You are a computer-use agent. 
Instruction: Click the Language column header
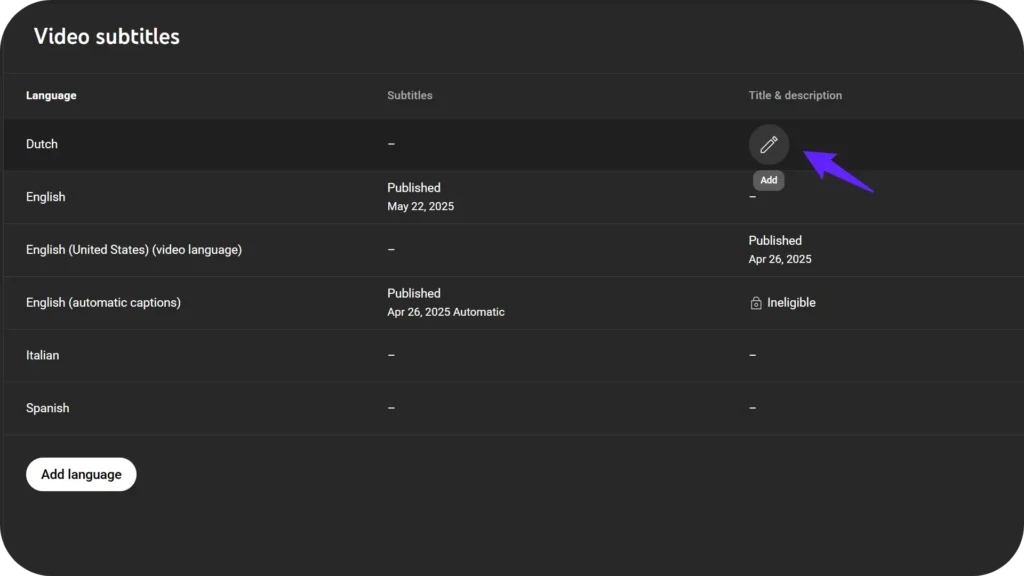click(51, 96)
